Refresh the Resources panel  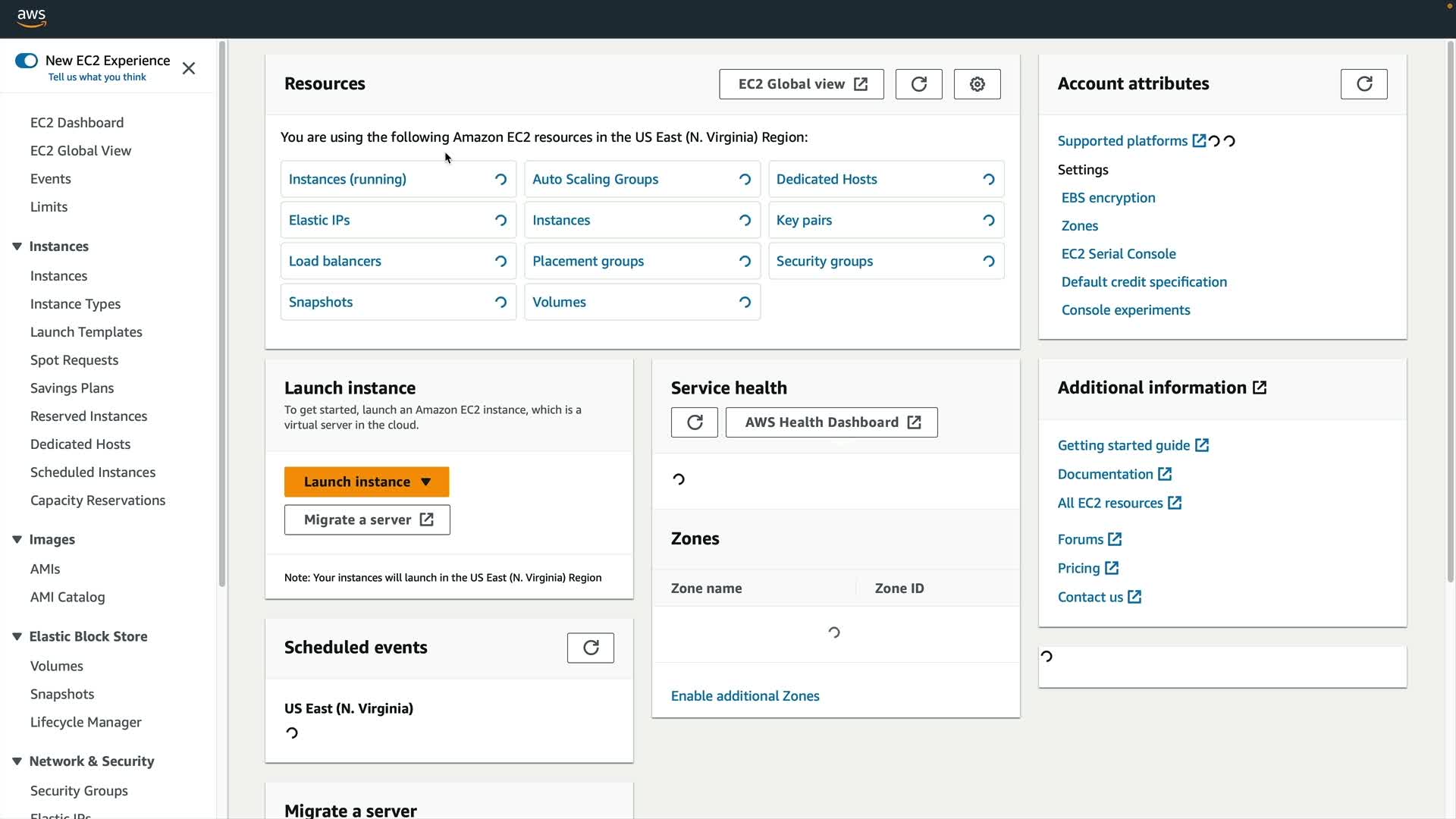[918, 84]
